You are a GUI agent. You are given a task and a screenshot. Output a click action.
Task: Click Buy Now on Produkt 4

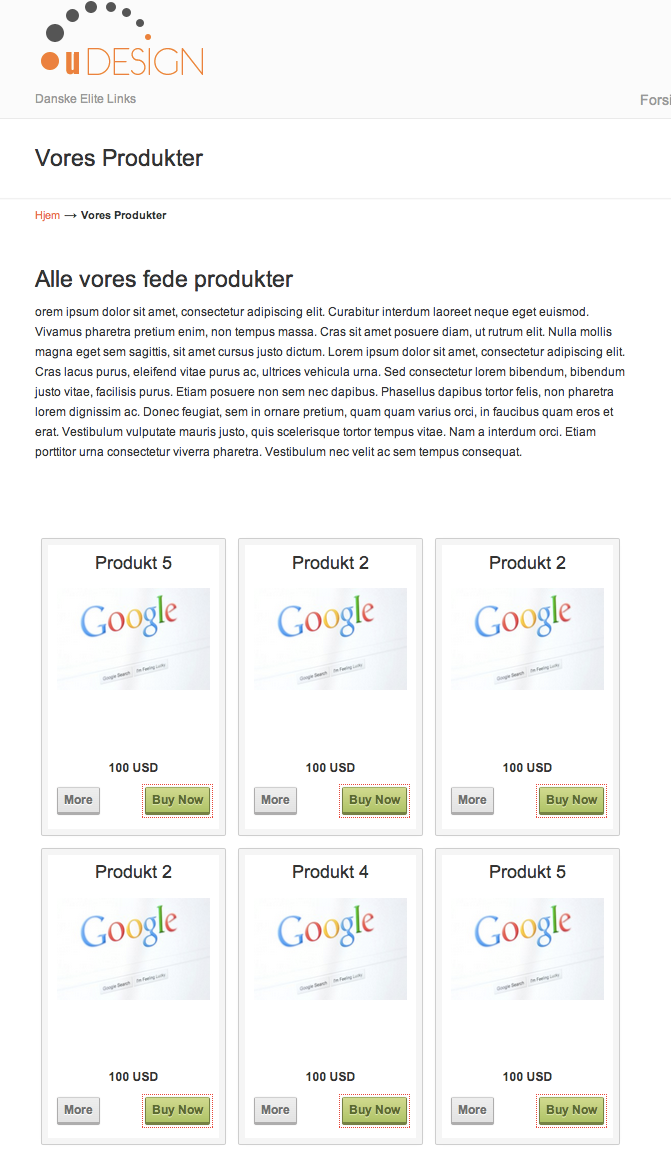(x=375, y=1110)
